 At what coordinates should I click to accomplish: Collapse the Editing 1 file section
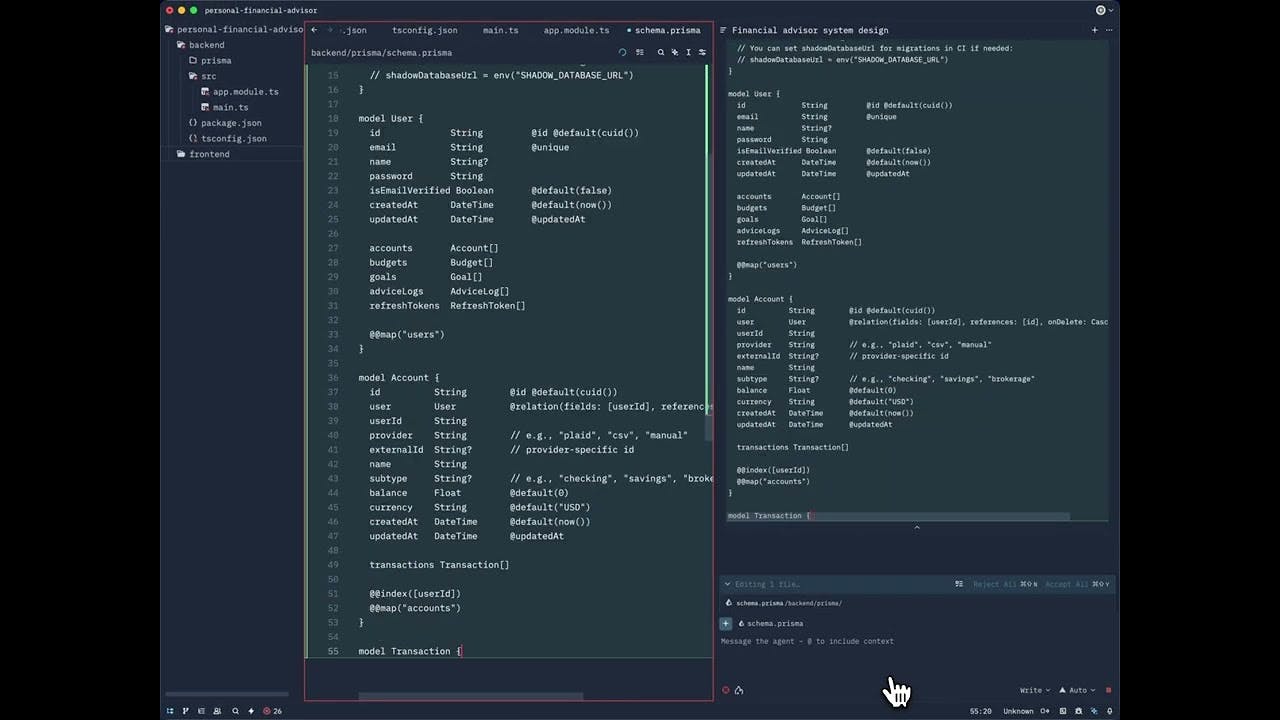(727, 584)
